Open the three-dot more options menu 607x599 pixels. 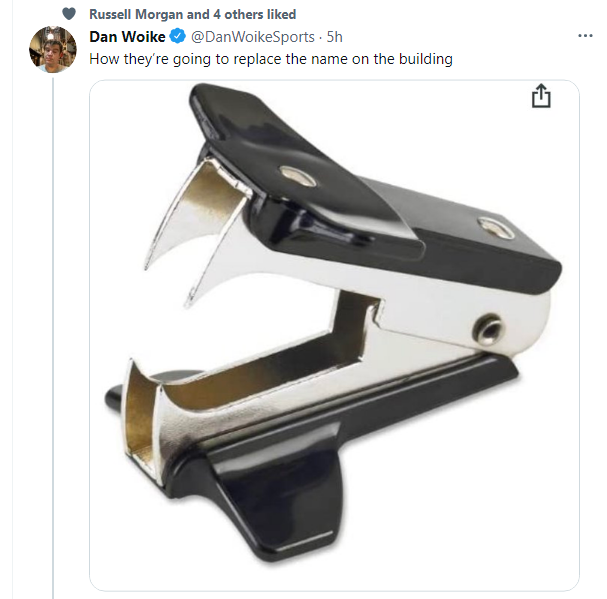(x=585, y=36)
